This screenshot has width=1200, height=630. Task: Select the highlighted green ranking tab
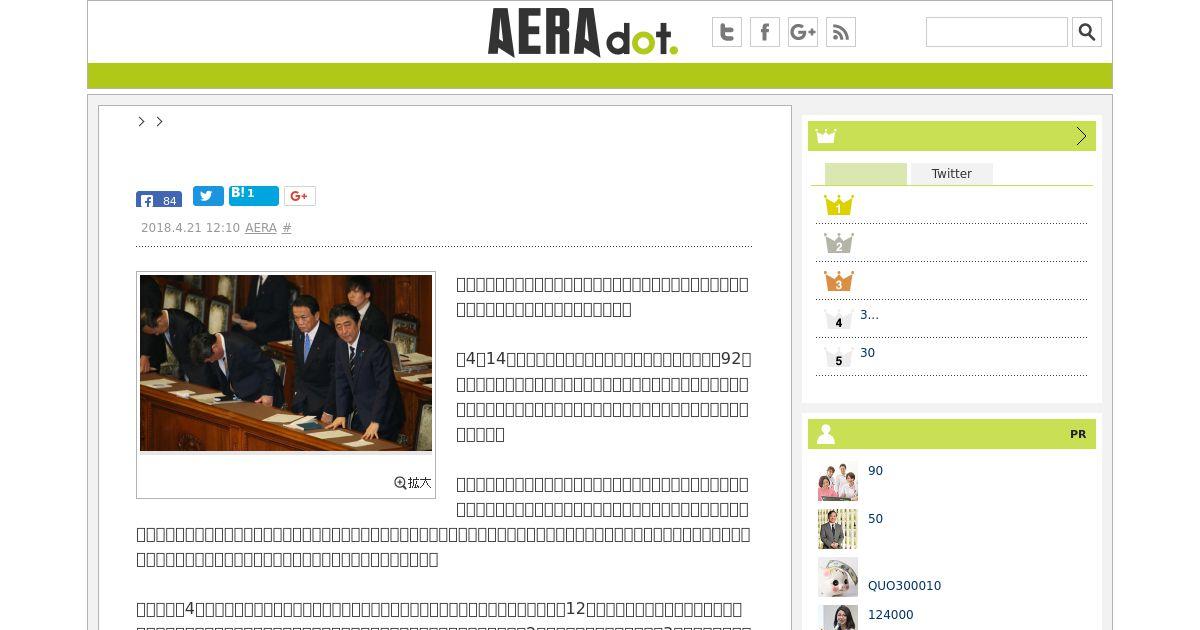[x=866, y=174]
